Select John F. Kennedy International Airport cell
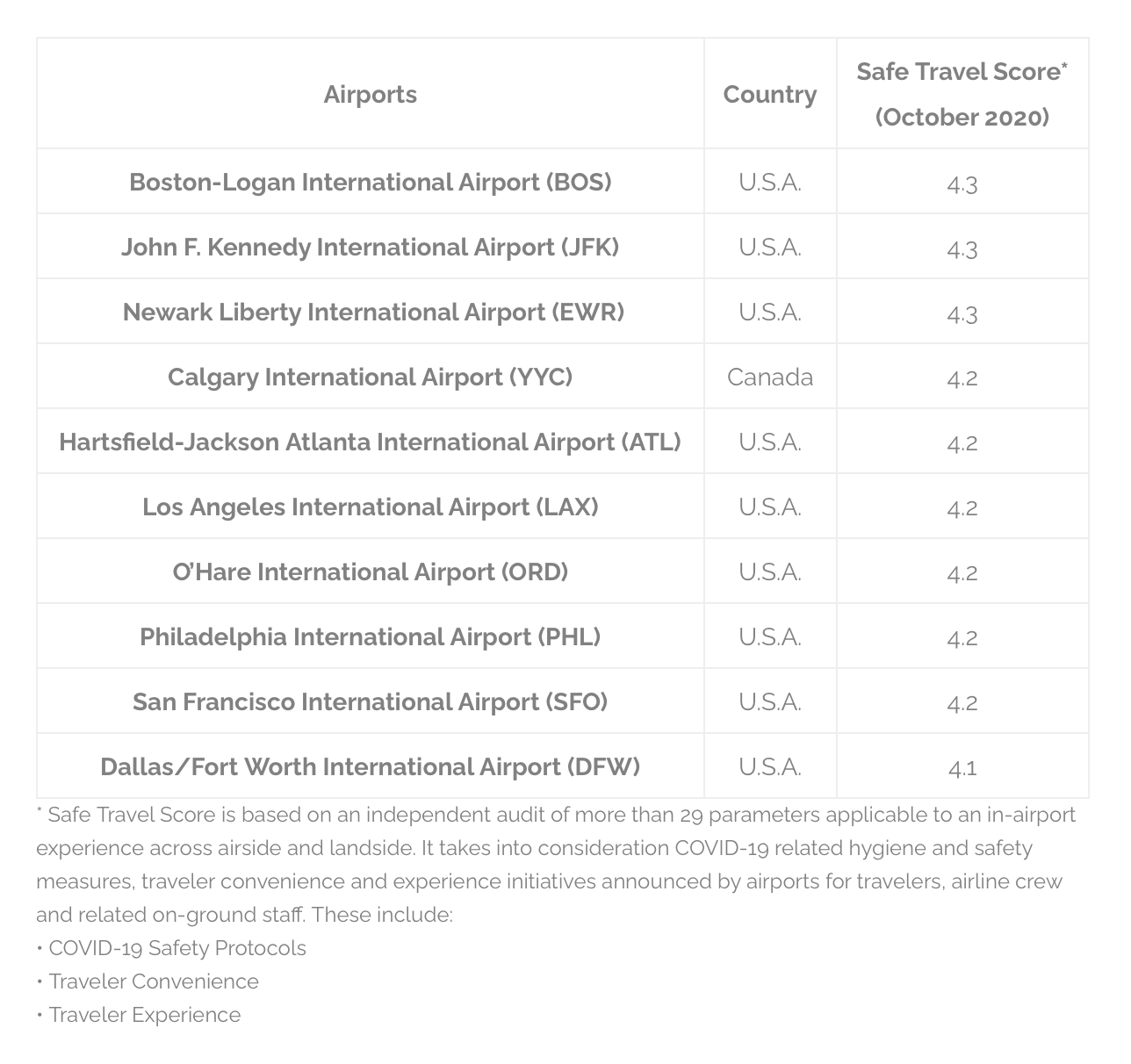 click(x=370, y=247)
